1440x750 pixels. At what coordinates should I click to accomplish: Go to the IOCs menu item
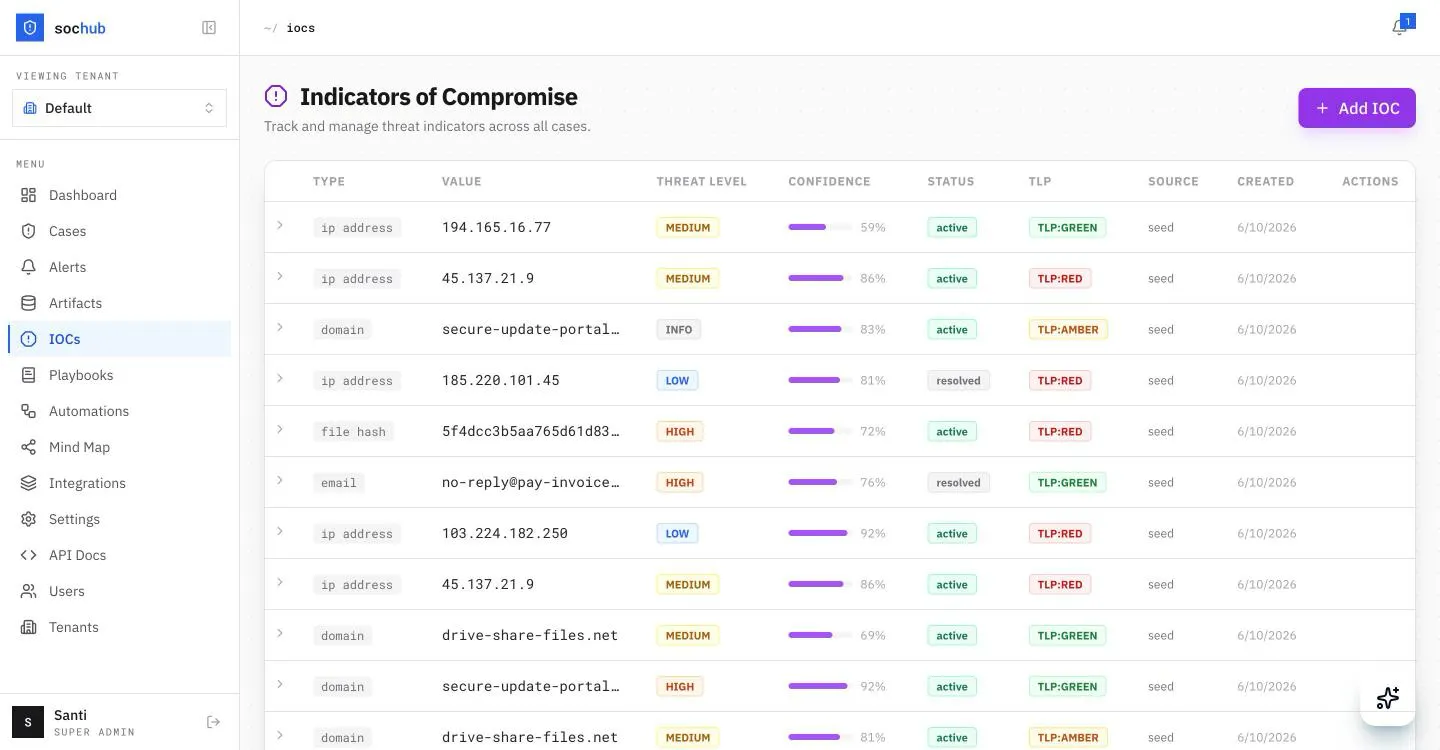tap(119, 339)
